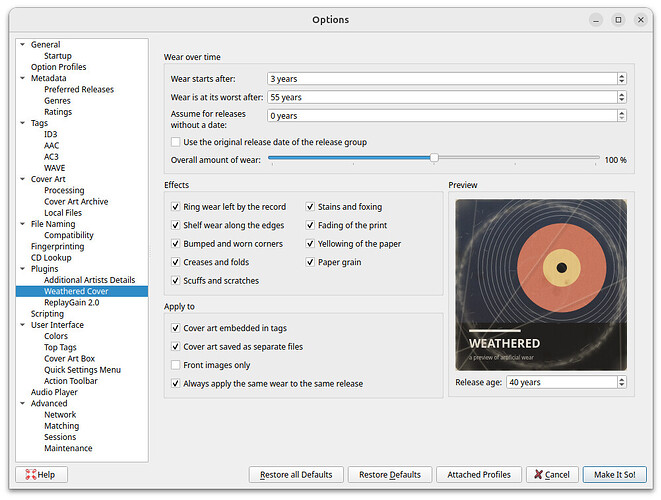The height and width of the screenshot is (500, 661).
Task: Open Attached Profiles
Action: pyautogui.click(x=478, y=474)
